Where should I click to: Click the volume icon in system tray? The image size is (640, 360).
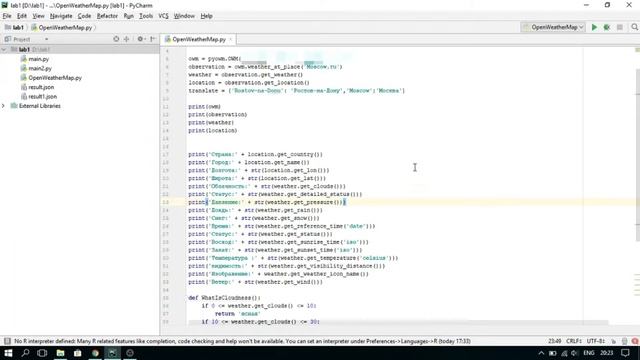coord(574,353)
